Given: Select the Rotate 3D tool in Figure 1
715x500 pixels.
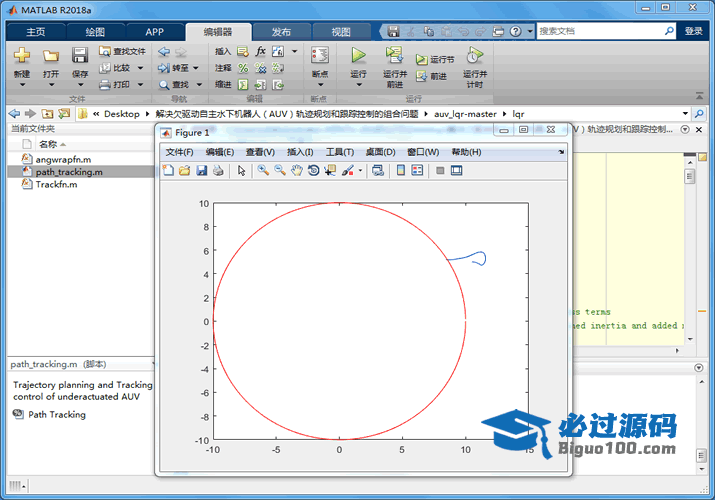Looking at the screenshot, I should coord(313,170).
